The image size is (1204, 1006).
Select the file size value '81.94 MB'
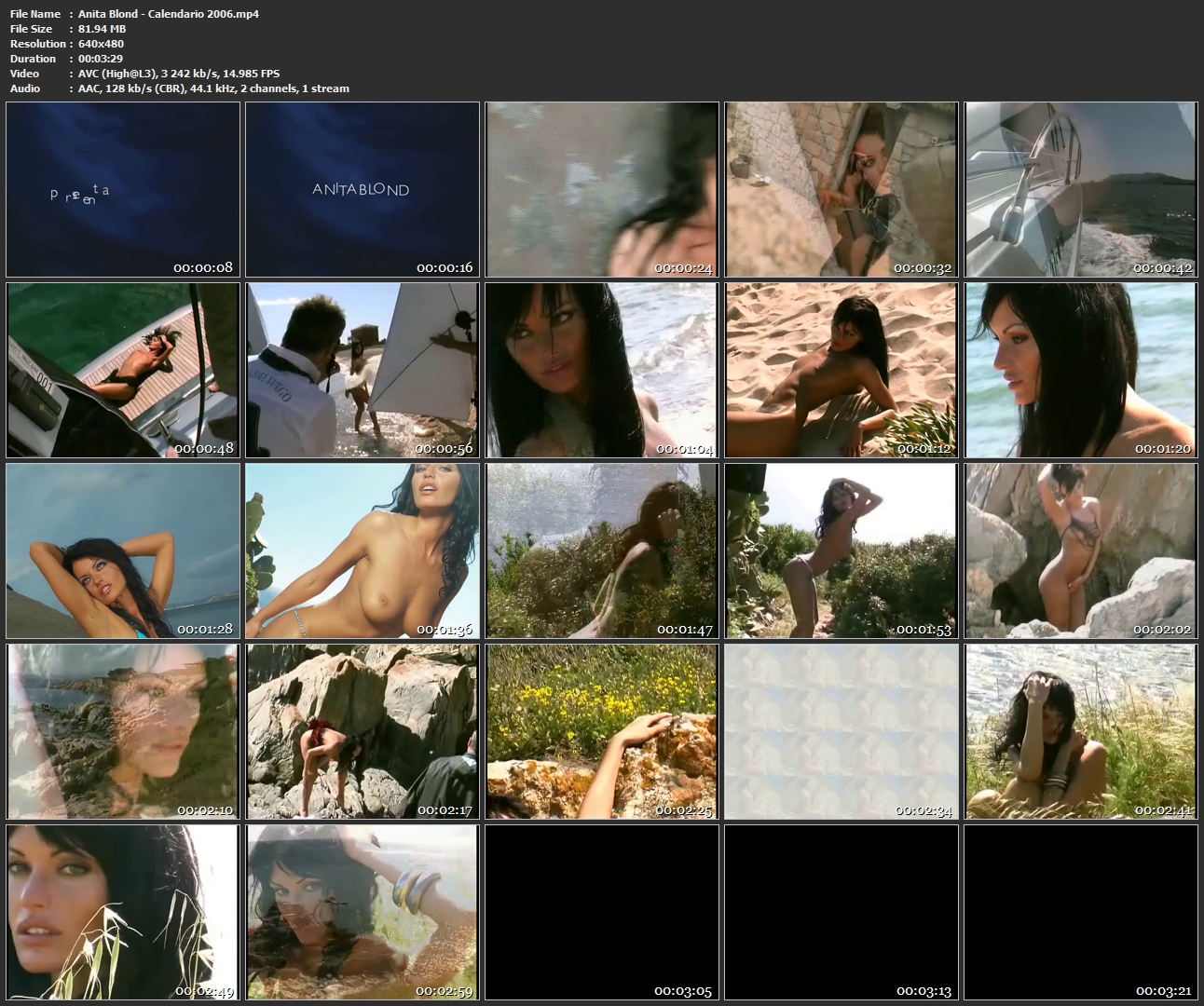point(103,29)
